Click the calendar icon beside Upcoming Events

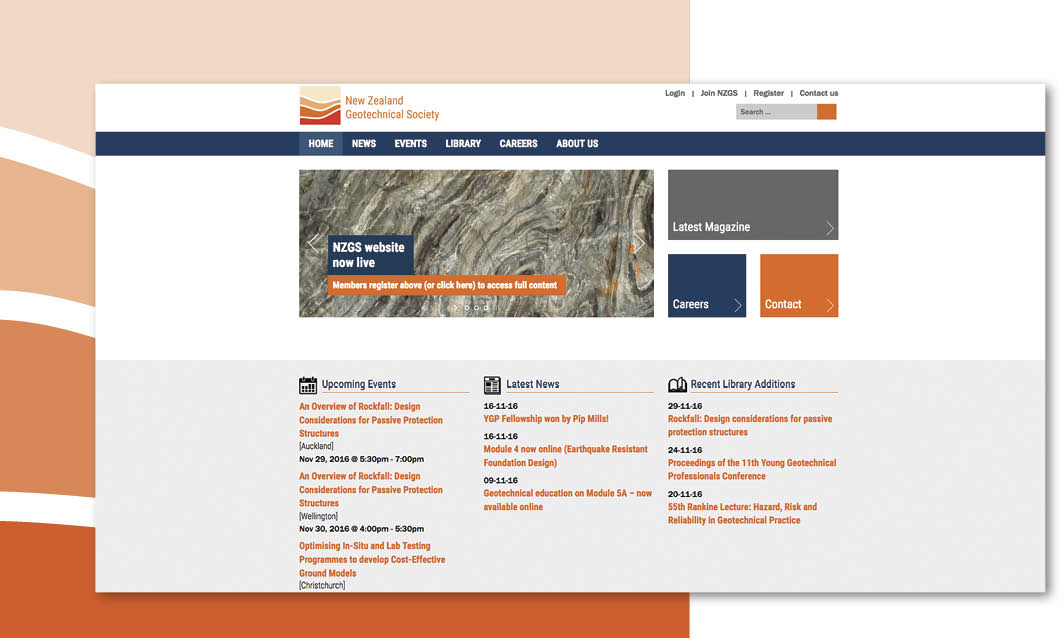pos(308,385)
